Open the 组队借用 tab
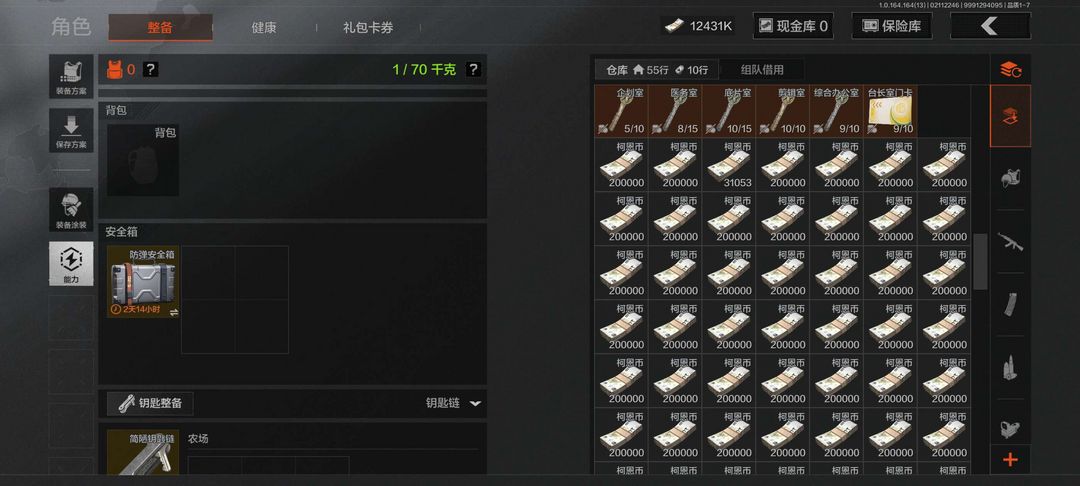The image size is (1080, 486). click(x=762, y=70)
